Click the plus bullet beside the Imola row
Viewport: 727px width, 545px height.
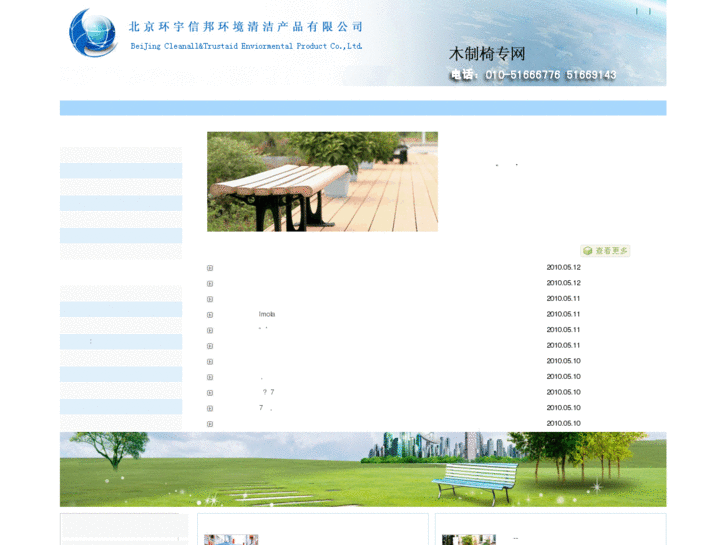pos(210,315)
